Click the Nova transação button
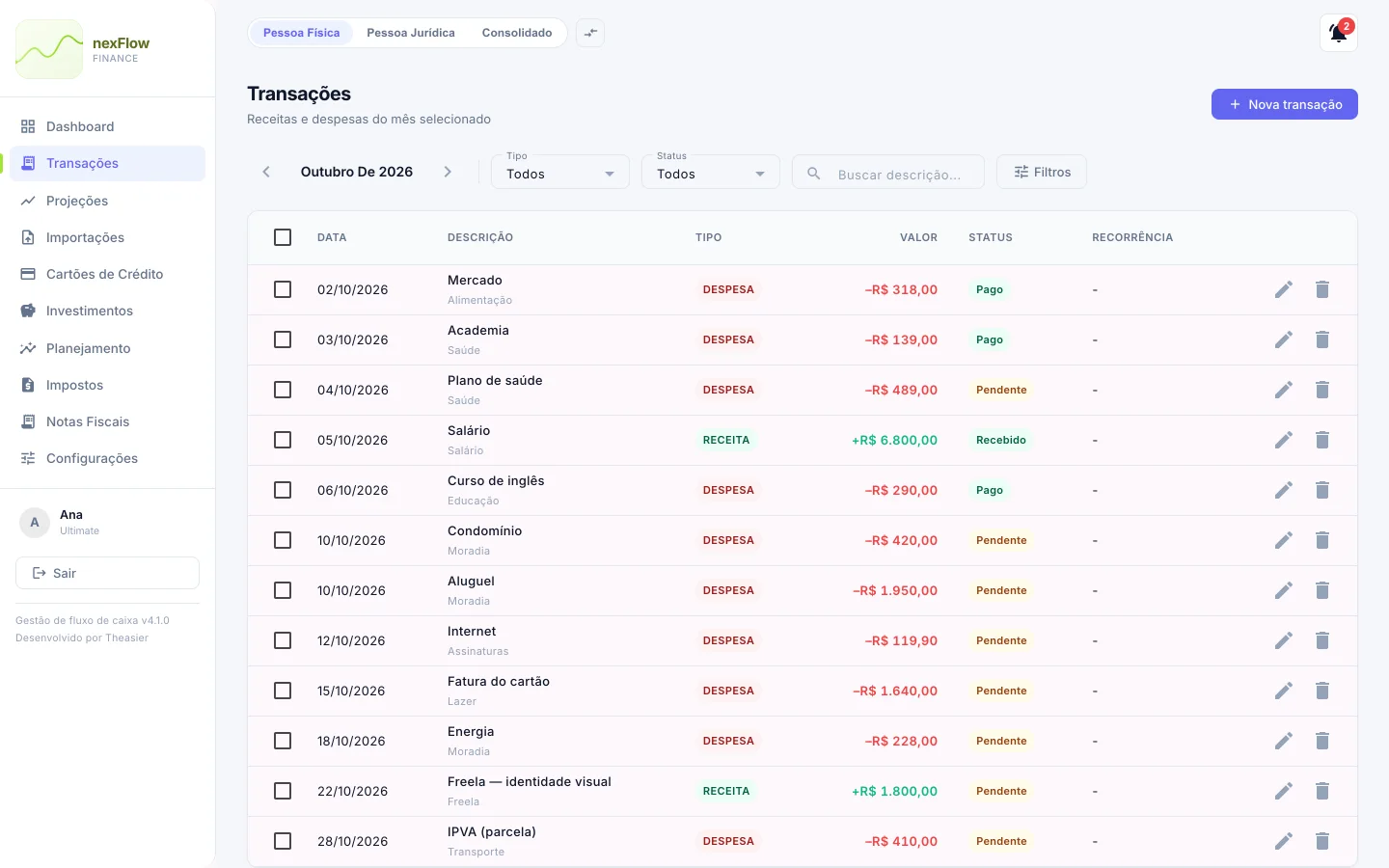 pos(1285,104)
